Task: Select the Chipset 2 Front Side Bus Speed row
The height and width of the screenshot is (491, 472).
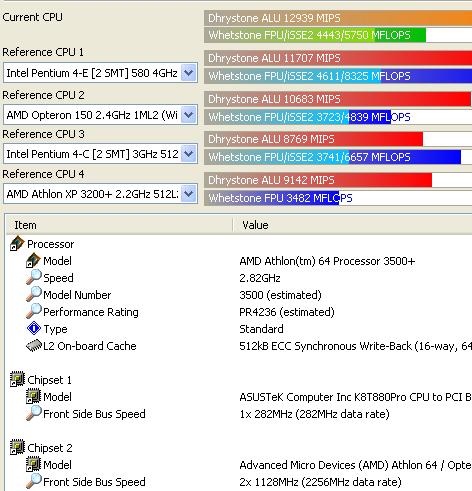Action: click(239, 482)
